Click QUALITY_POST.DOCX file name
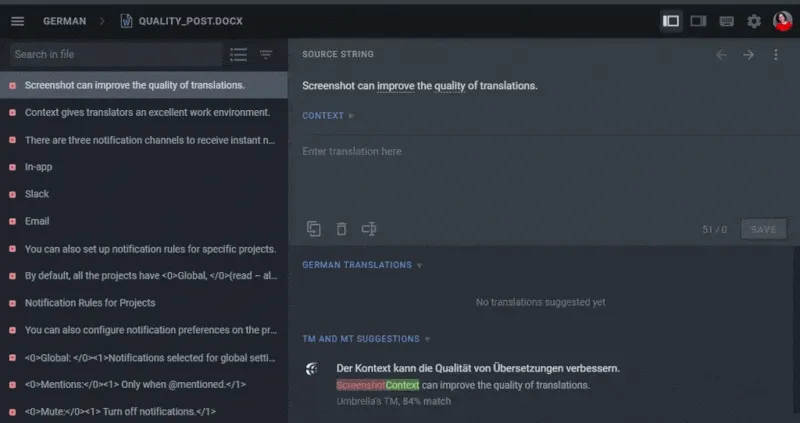 point(191,21)
